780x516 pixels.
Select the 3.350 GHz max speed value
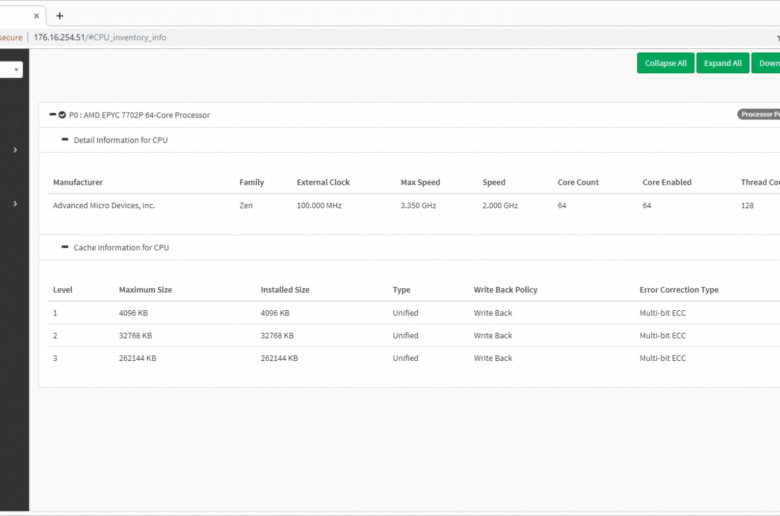click(418, 206)
